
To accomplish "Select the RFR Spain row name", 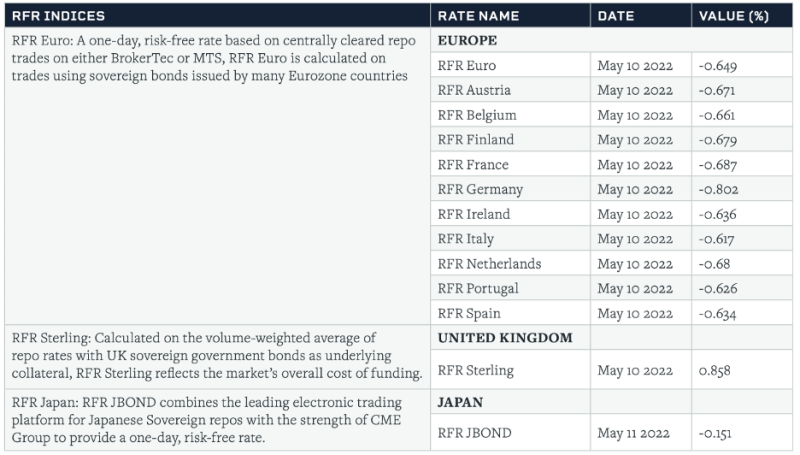I will (469, 313).
